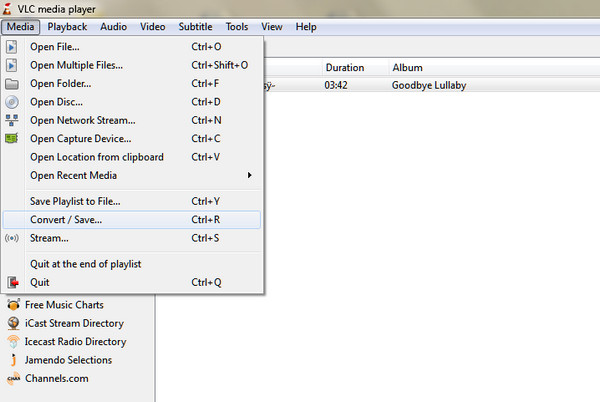Image resolution: width=600 pixels, height=402 pixels.
Task: Select iCast Stream Directory in sidebar
Action: [74, 323]
